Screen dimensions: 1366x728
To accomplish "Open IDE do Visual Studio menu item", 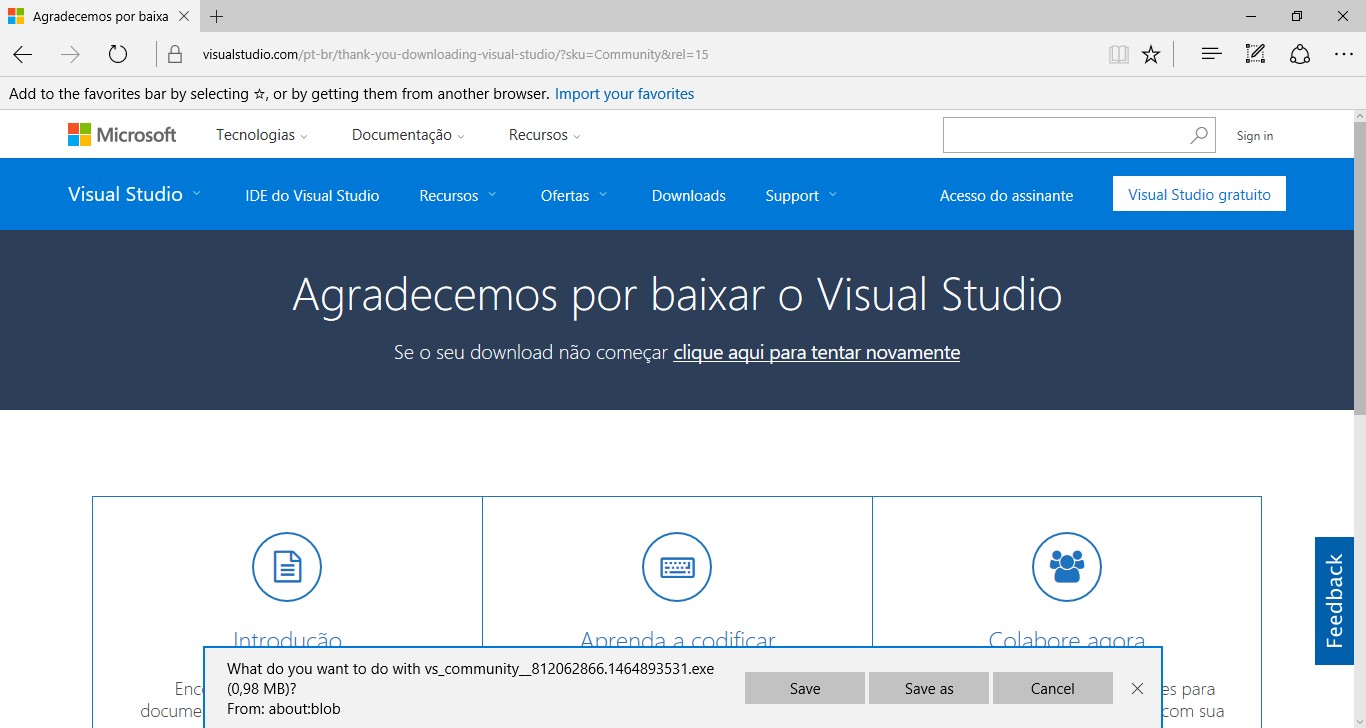I will tap(312, 196).
